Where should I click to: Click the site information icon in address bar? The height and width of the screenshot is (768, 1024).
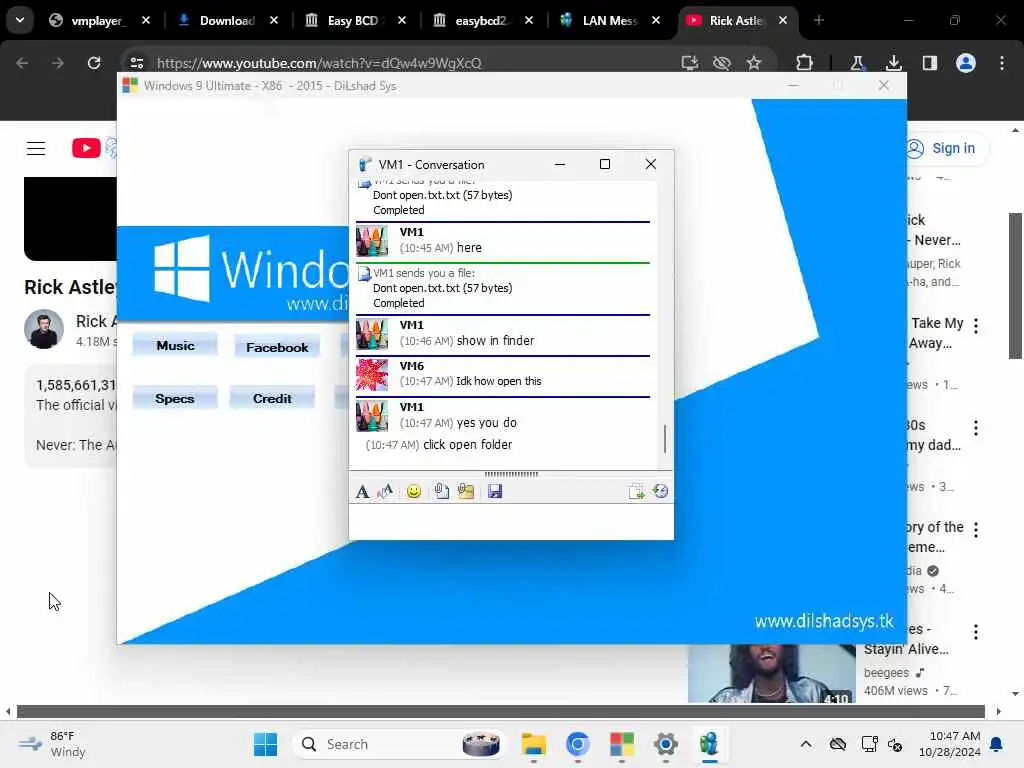tap(136, 63)
